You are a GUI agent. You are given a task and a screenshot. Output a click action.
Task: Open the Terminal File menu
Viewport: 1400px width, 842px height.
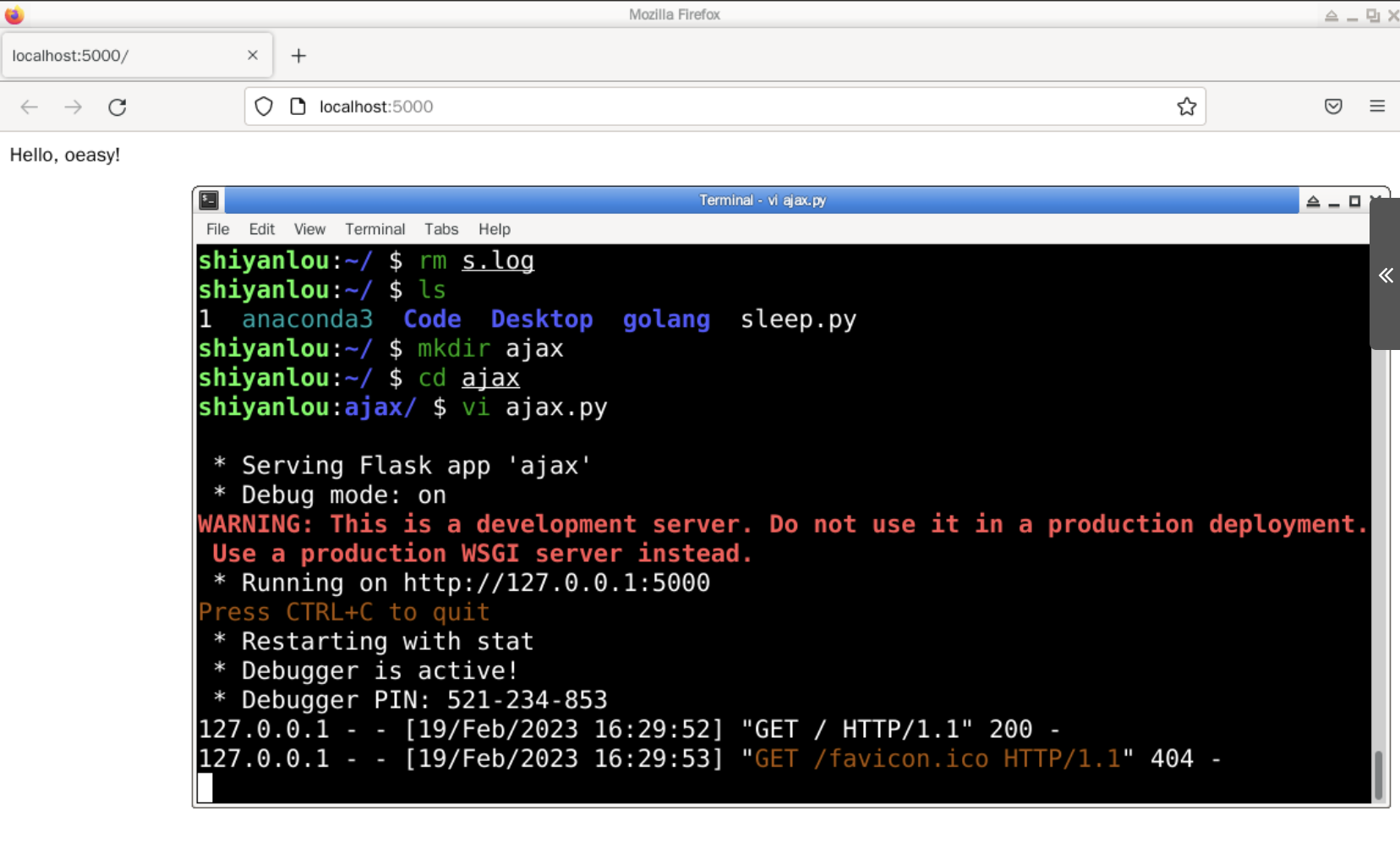pos(217,229)
